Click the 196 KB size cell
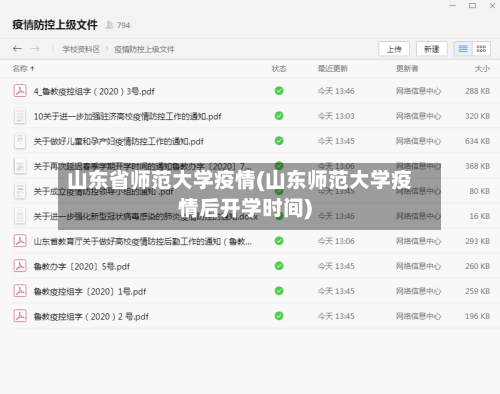 477,316
